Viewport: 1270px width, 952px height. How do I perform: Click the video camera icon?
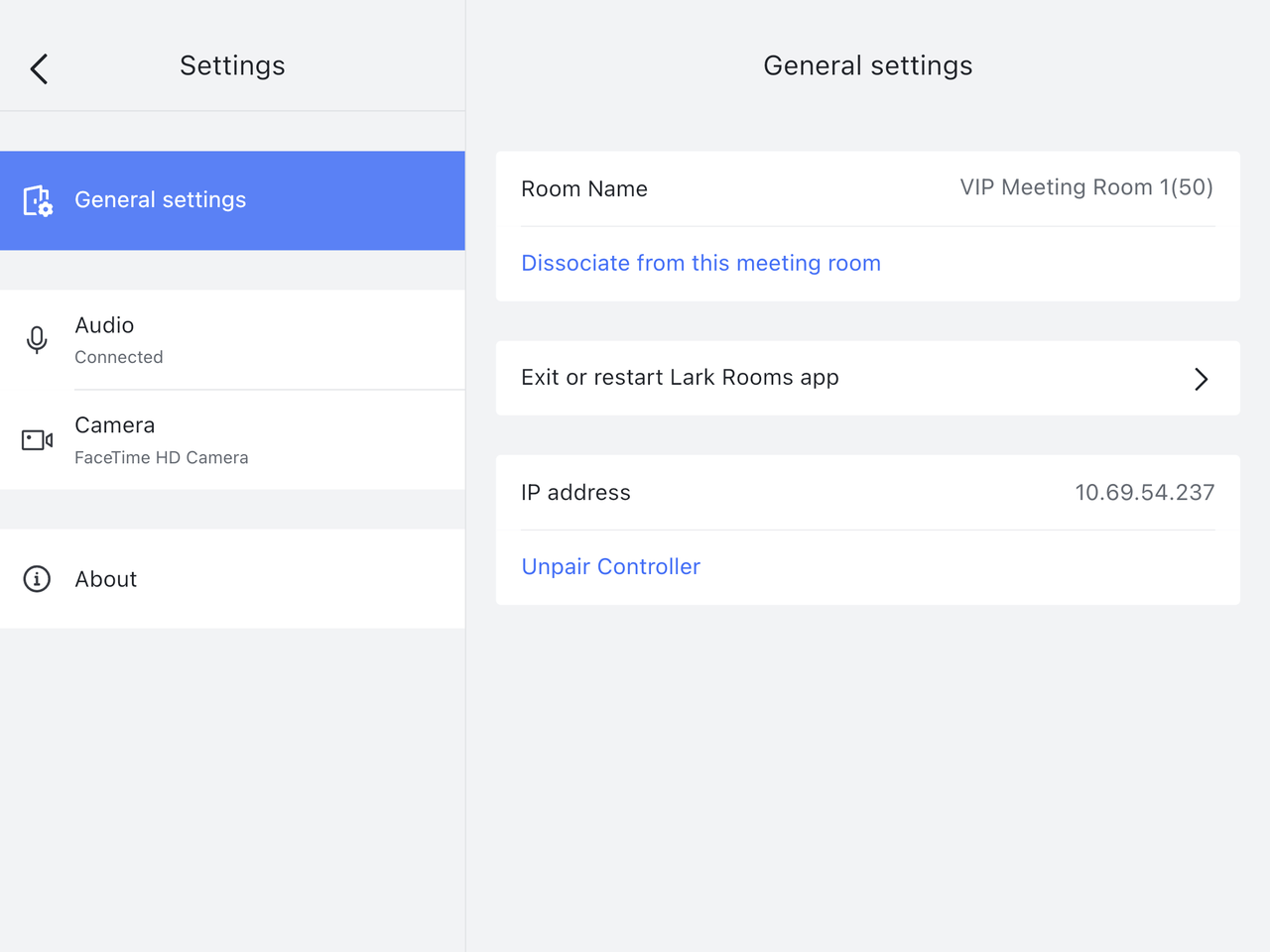click(x=37, y=440)
